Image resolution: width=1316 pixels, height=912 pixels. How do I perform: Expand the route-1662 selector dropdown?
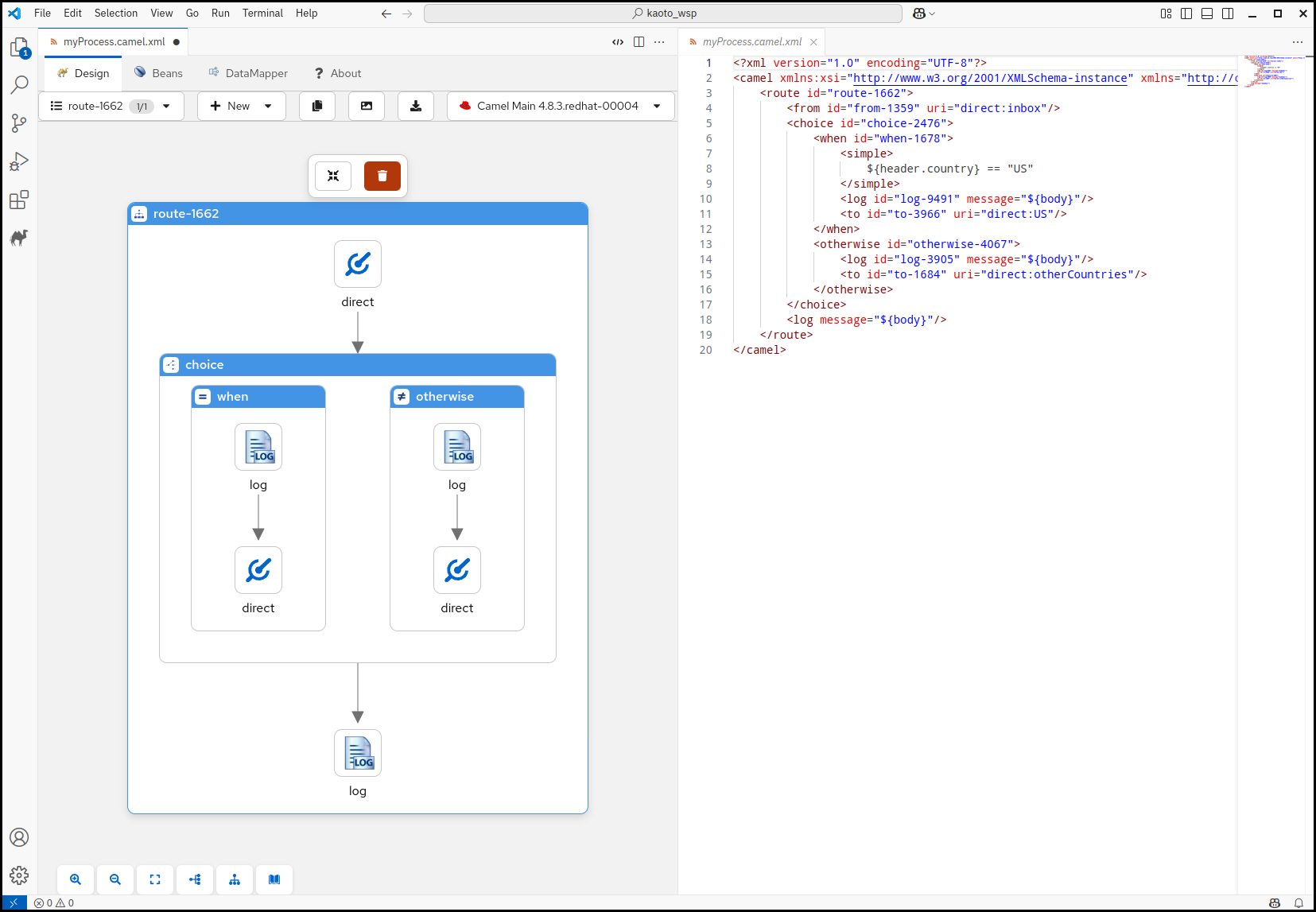coord(166,106)
